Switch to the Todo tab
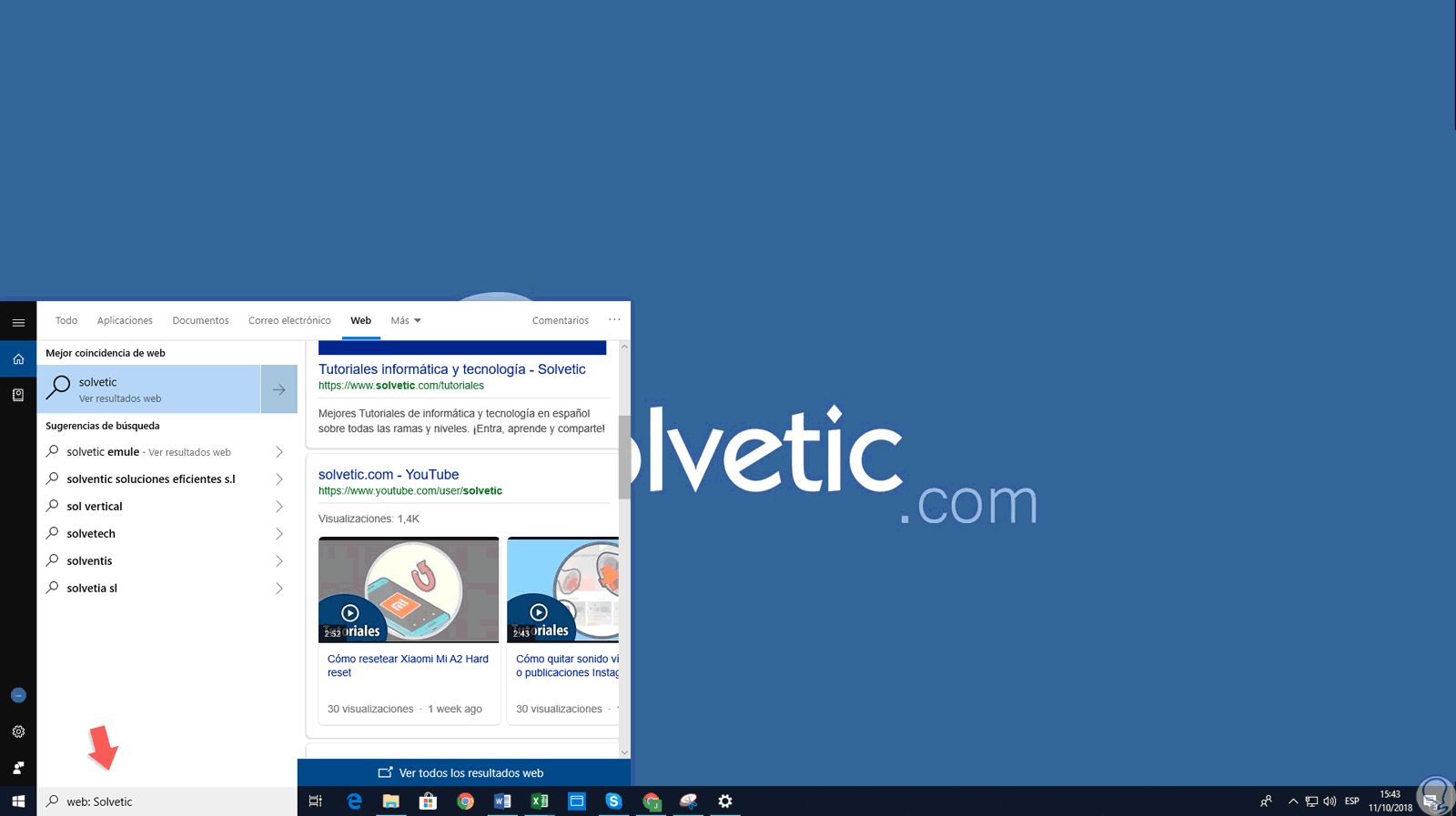This screenshot has height=816, width=1456. coord(66,320)
